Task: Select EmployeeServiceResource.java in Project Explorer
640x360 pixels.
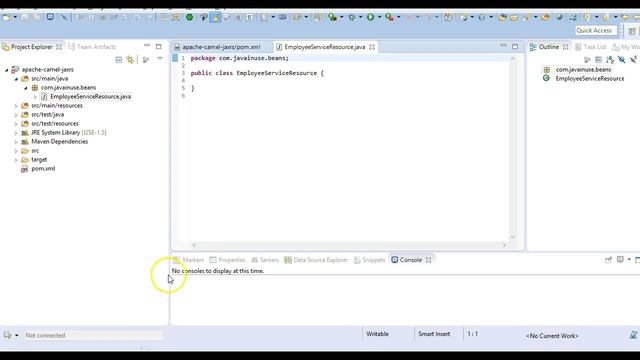Action: [x=90, y=97]
